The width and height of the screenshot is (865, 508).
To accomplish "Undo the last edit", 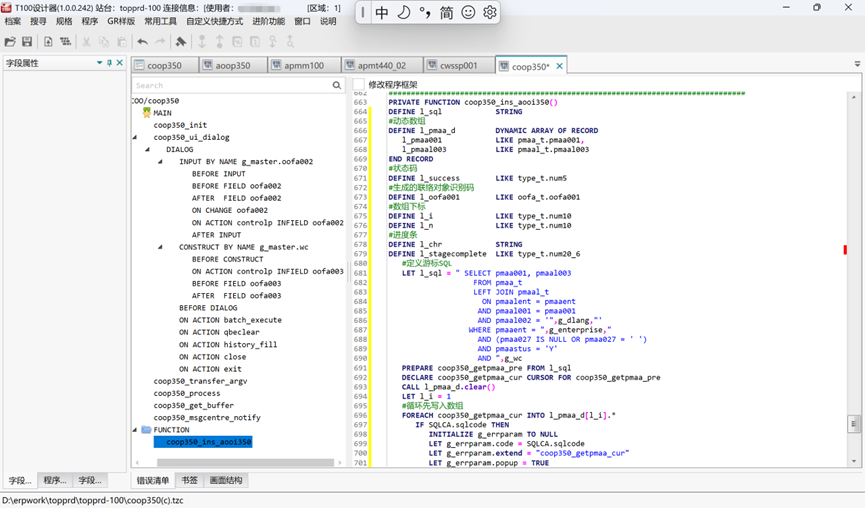I will (142, 42).
